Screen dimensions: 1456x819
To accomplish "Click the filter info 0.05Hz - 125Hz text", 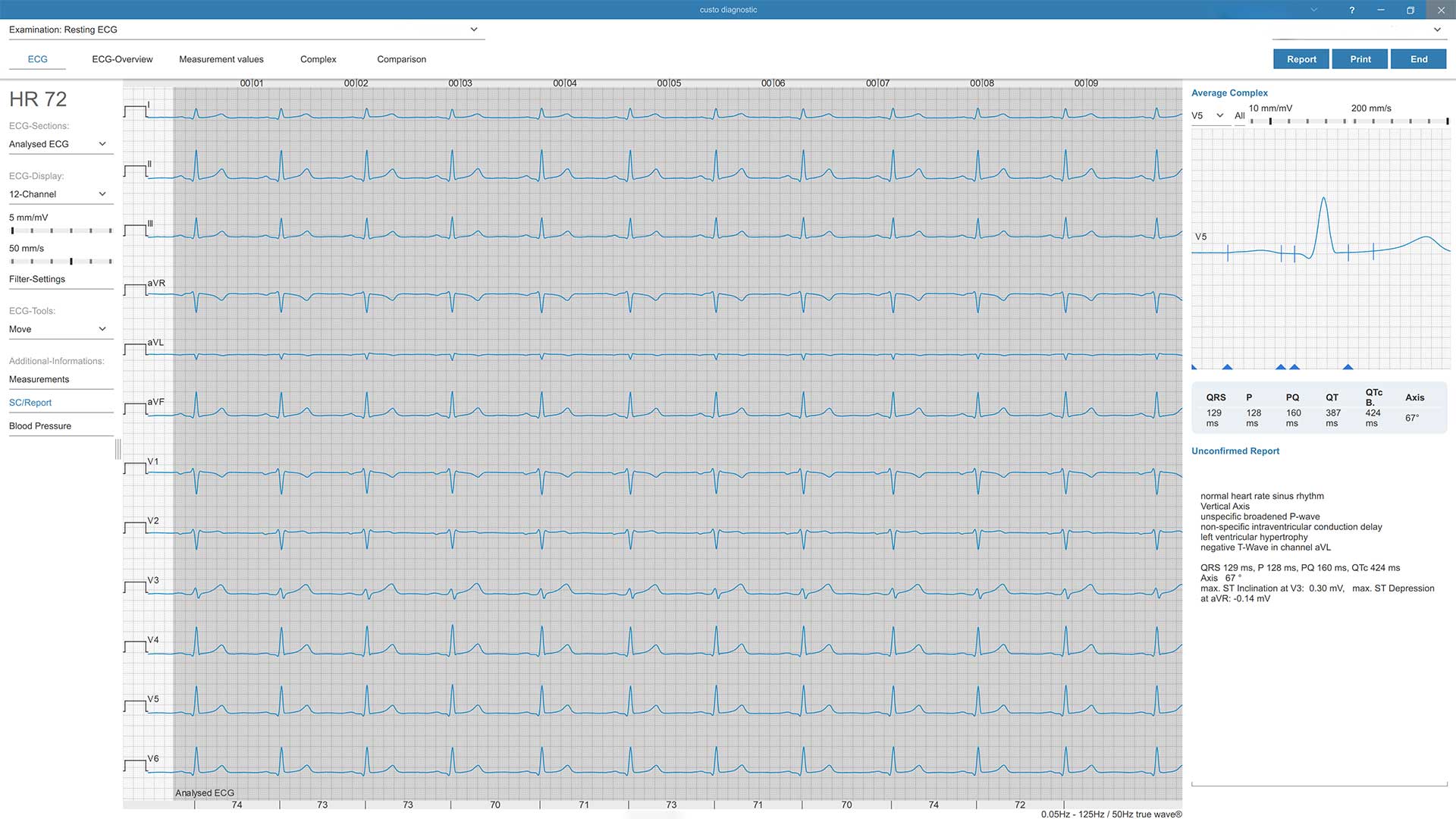I will click(1111, 814).
